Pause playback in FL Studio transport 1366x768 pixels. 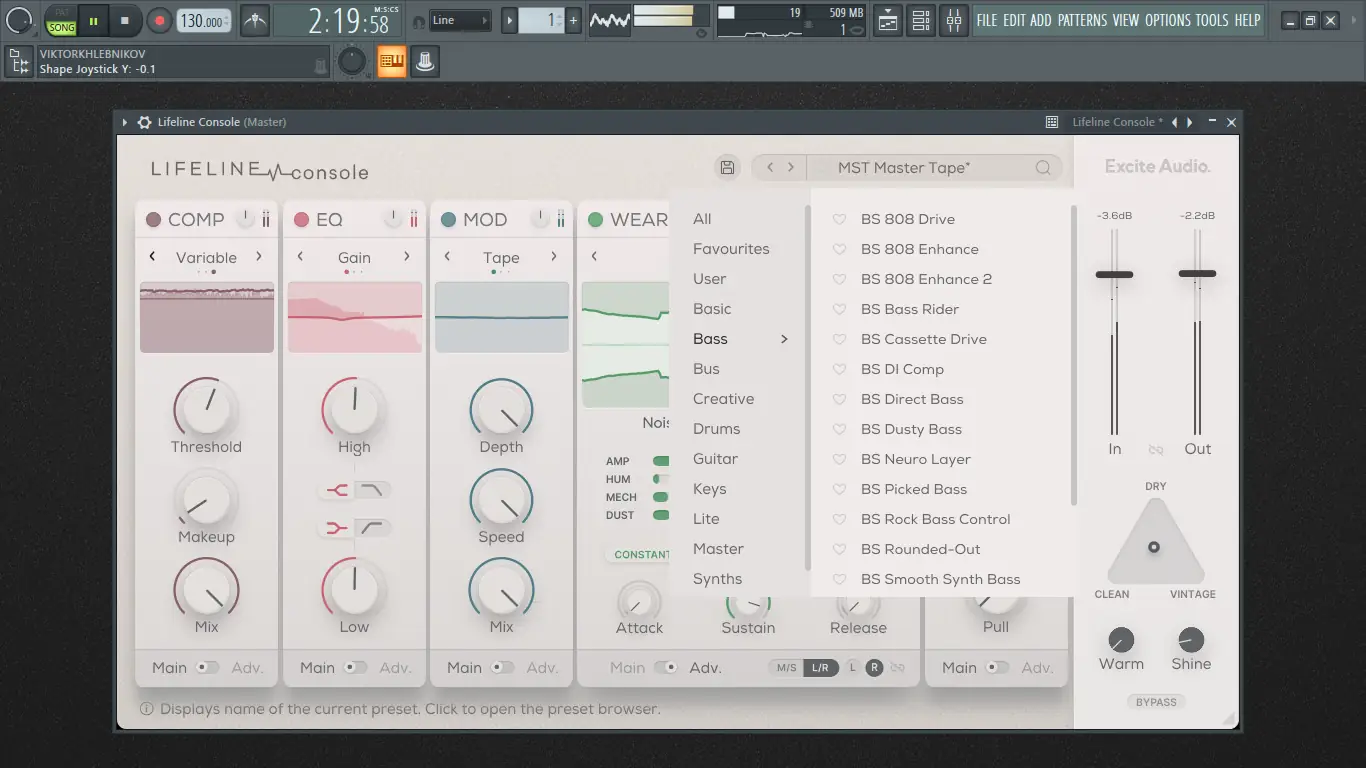93,20
